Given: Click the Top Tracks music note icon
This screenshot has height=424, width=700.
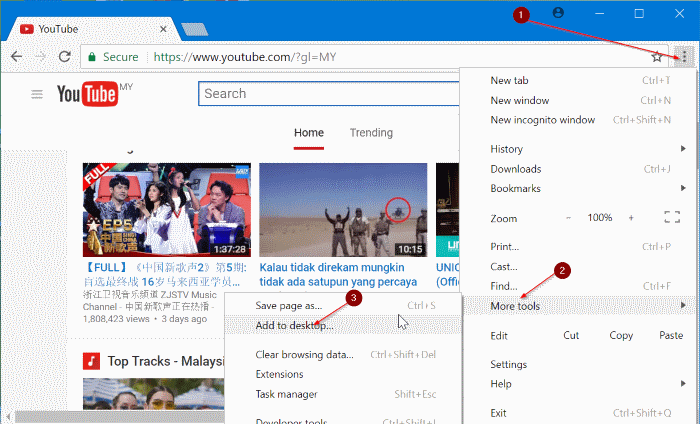Looking at the screenshot, I should 91,361.
